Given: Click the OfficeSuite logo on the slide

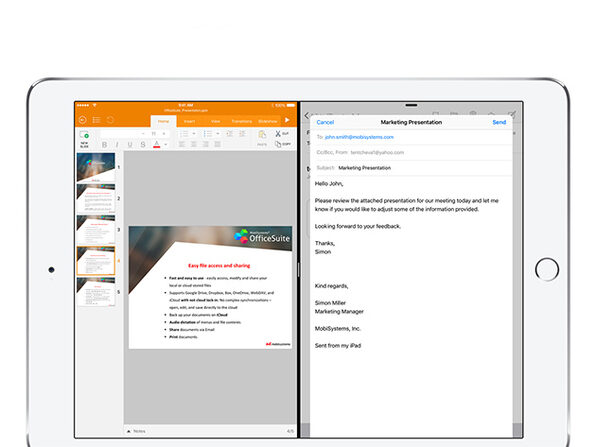Looking at the screenshot, I should [262, 236].
